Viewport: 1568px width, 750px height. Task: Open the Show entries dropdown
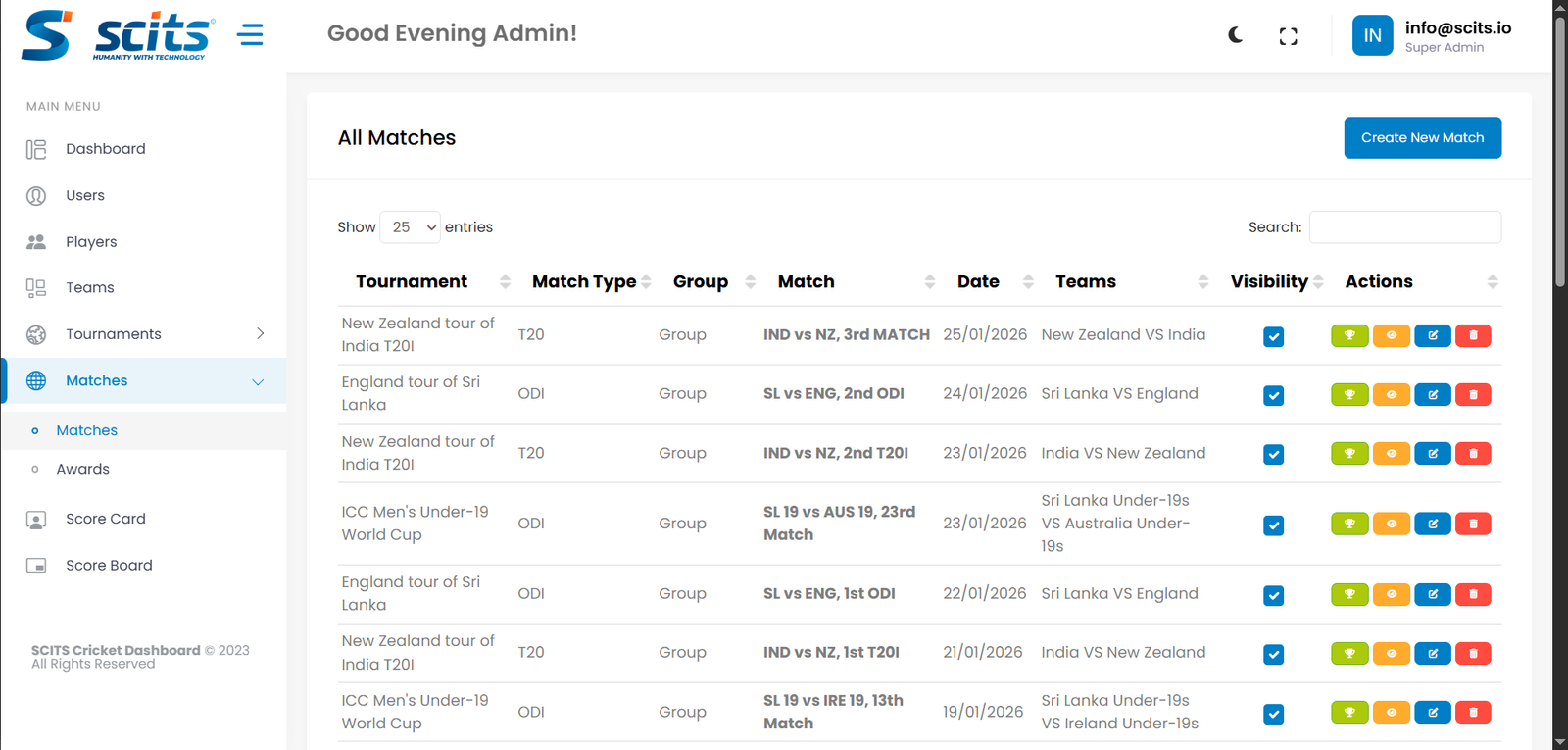[410, 227]
